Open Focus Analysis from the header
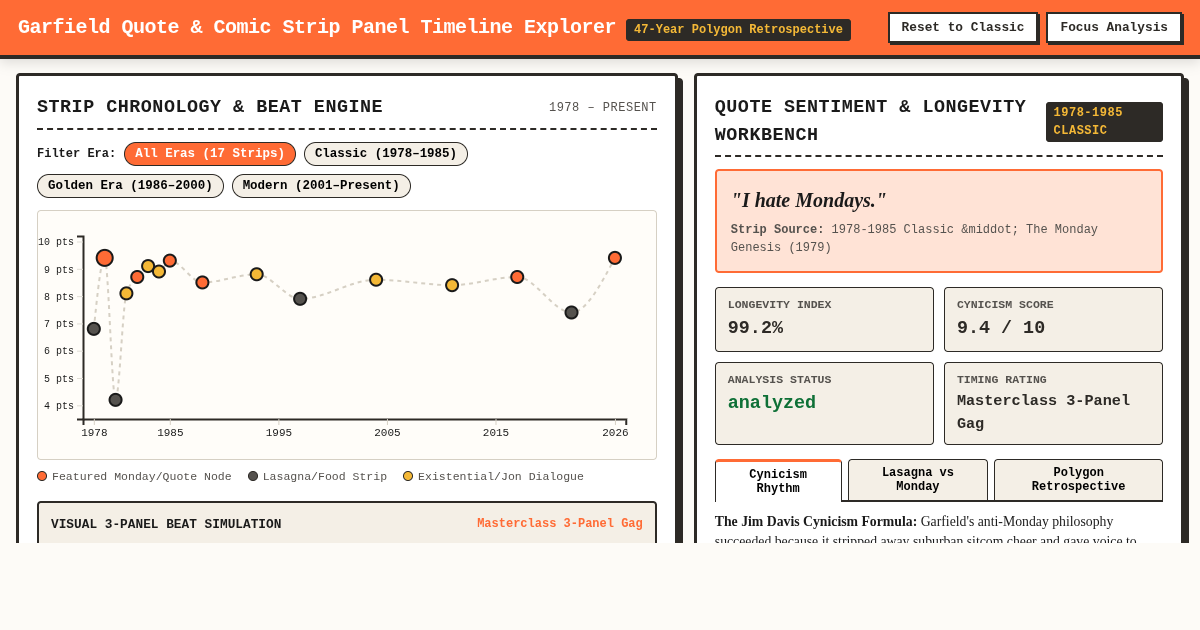Viewport: 1200px width, 630px height. [x=1114, y=28]
